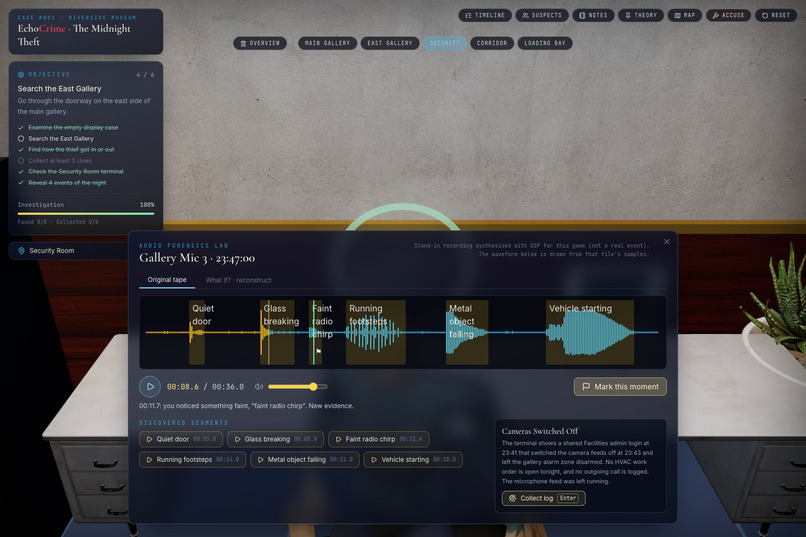Play the Glass breaking segment
Viewport: 806px width, 537px height.
click(x=276, y=439)
